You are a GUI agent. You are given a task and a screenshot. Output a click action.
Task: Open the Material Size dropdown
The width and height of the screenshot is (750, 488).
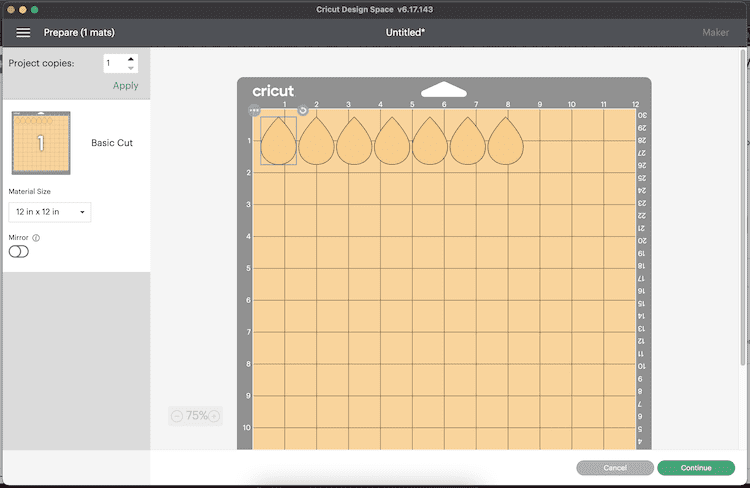pos(50,212)
